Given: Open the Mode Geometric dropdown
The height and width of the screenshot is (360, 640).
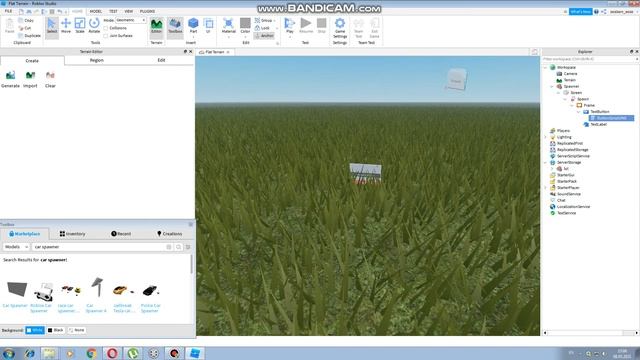Looking at the screenshot, I should pyautogui.click(x=131, y=20).
